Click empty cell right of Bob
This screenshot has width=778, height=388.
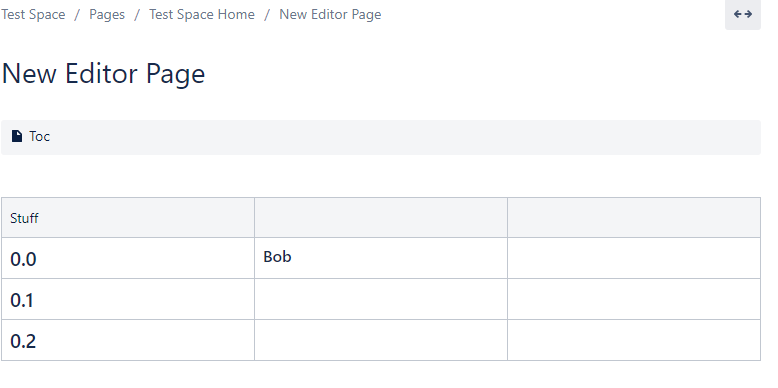coord(634,258)
